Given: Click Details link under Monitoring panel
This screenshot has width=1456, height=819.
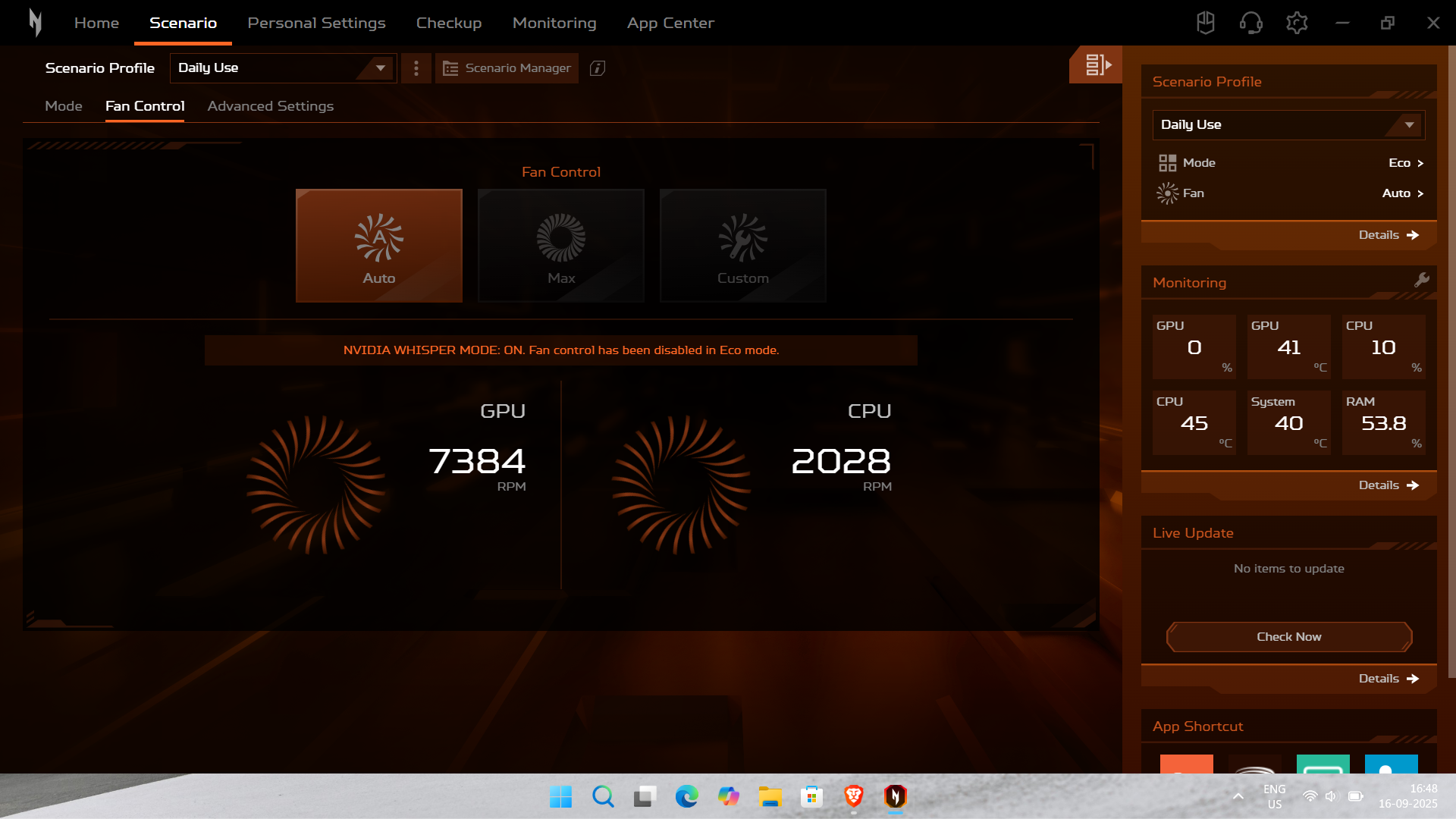Looking at the screenshot, I should click(x=1388, y=485).
